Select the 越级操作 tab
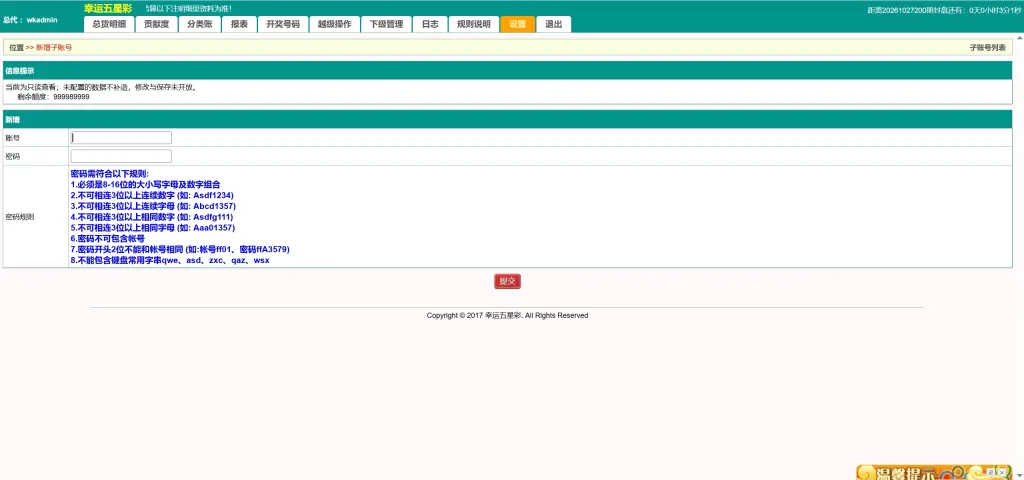1024x480 pixels. (x=334, y=24)
